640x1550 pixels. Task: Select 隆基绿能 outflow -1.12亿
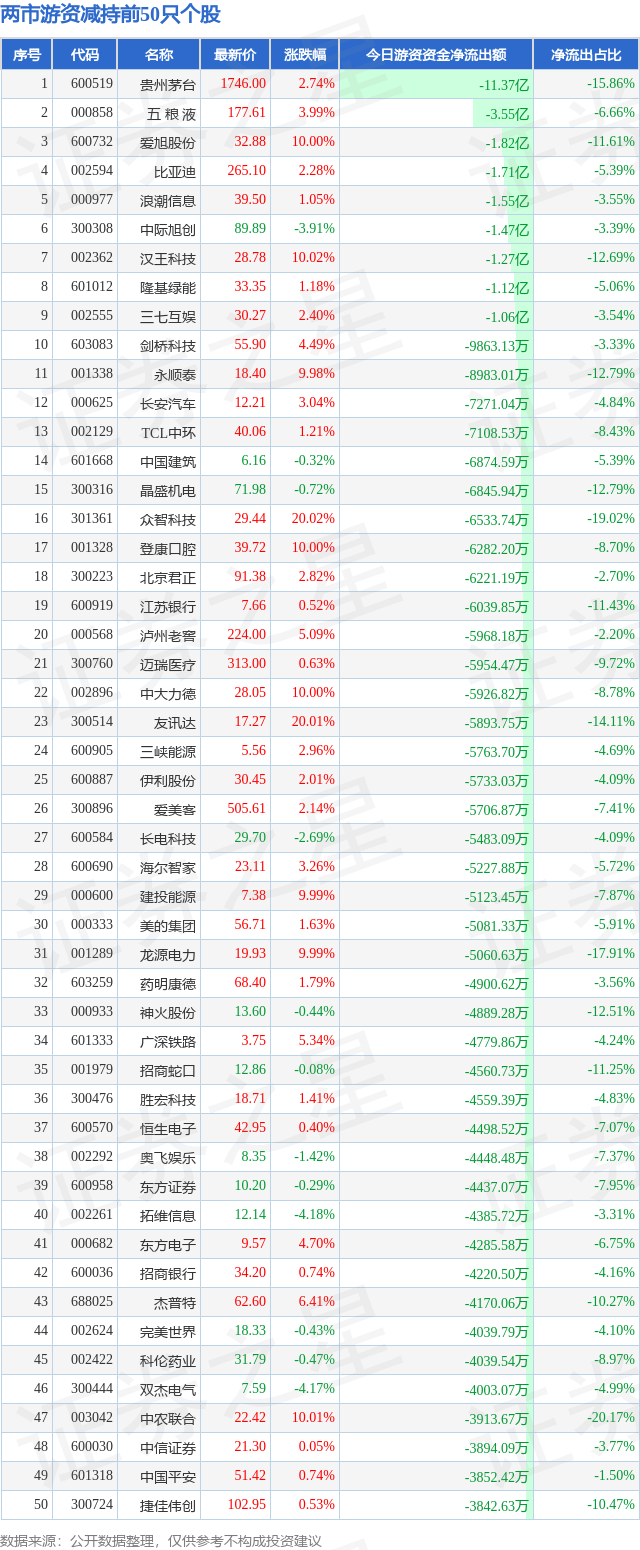coord(505,288)
